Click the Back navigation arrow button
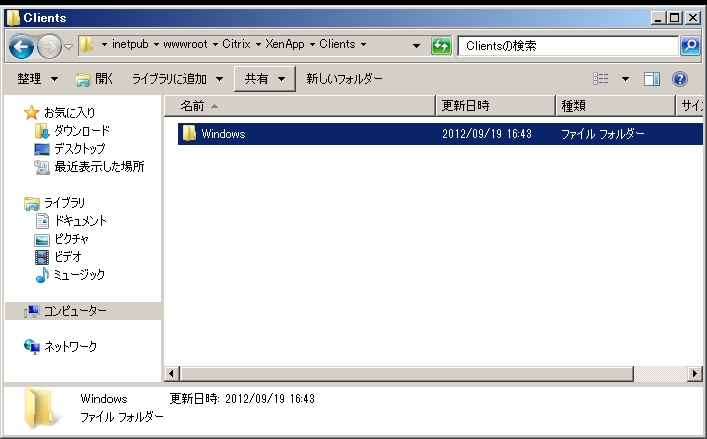 click(x=22, y=46)
